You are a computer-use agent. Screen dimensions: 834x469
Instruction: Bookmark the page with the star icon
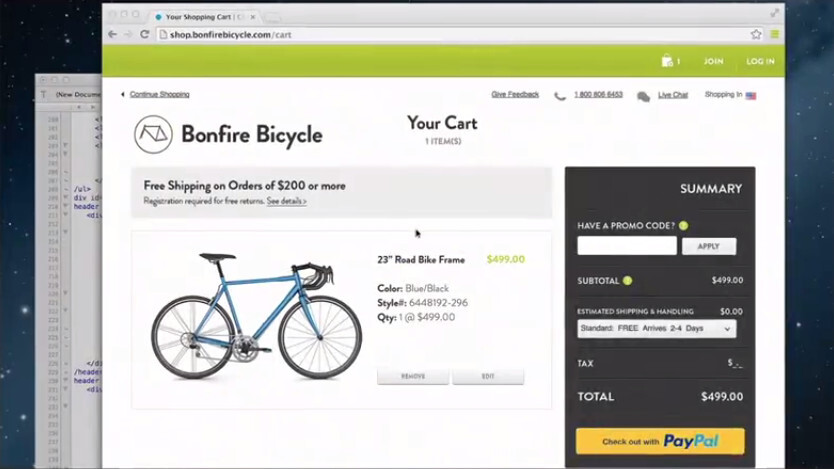click(x=756, y=34)
